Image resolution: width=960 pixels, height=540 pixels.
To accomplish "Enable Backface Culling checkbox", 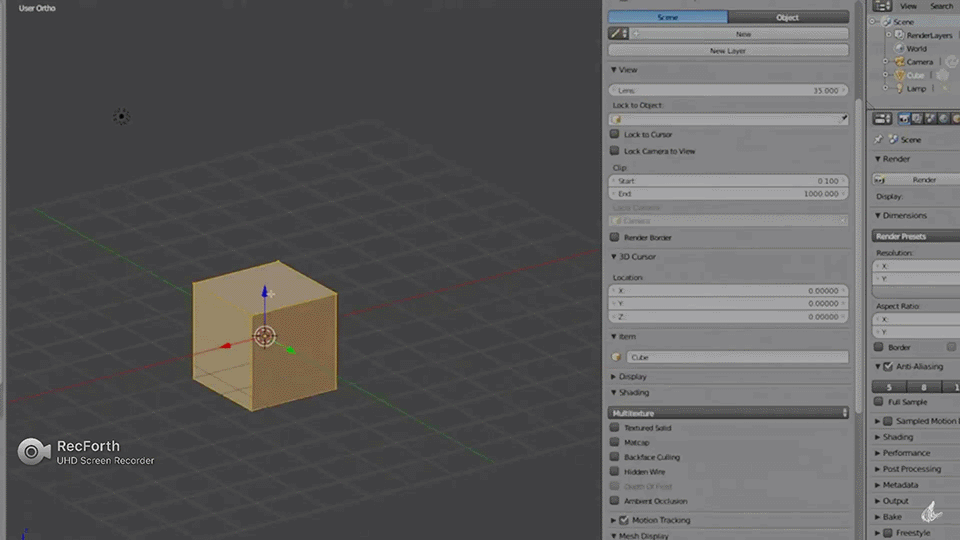I will [x=615, y=457].
